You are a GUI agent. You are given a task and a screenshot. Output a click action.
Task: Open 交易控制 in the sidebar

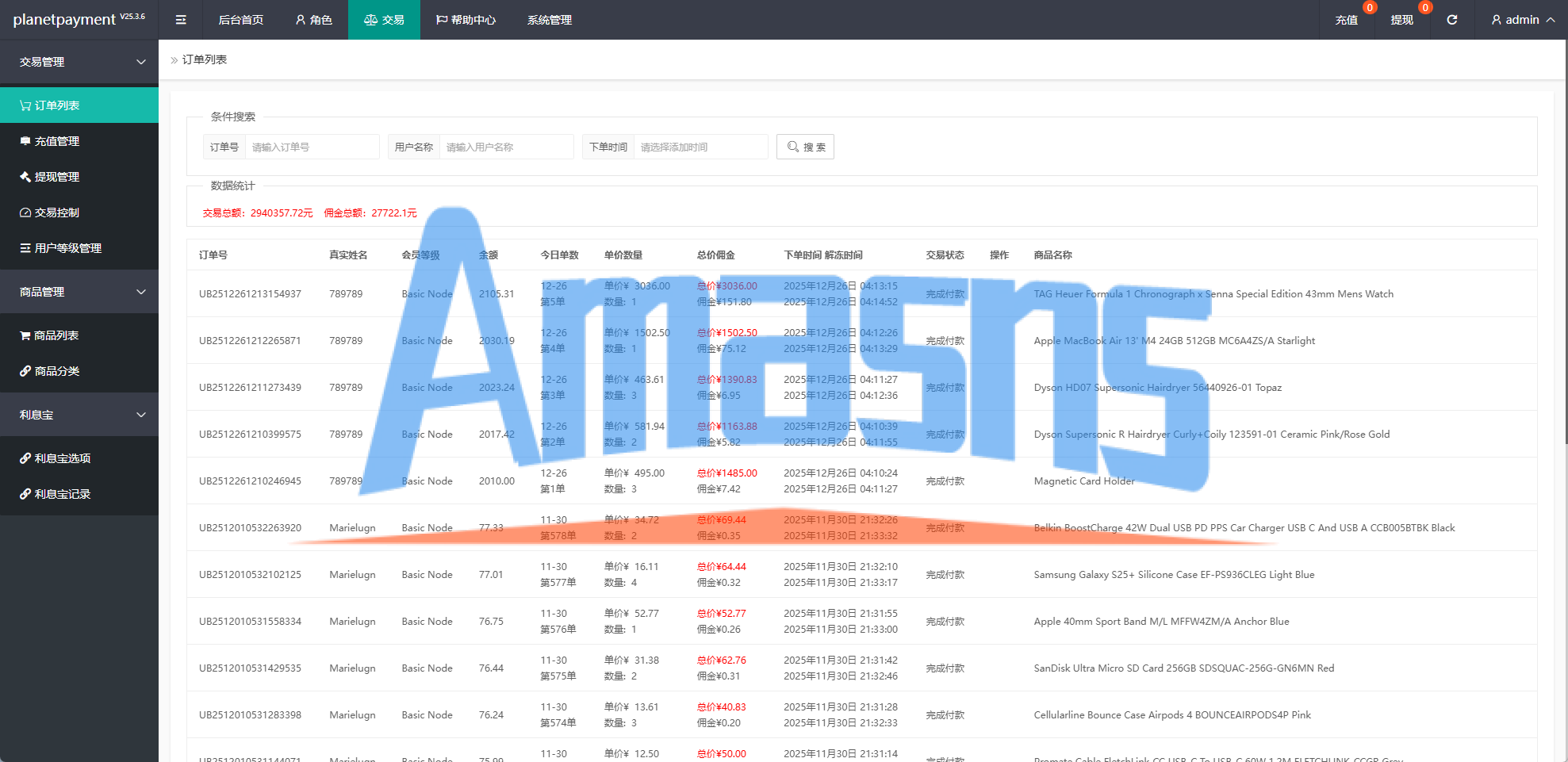79,213
